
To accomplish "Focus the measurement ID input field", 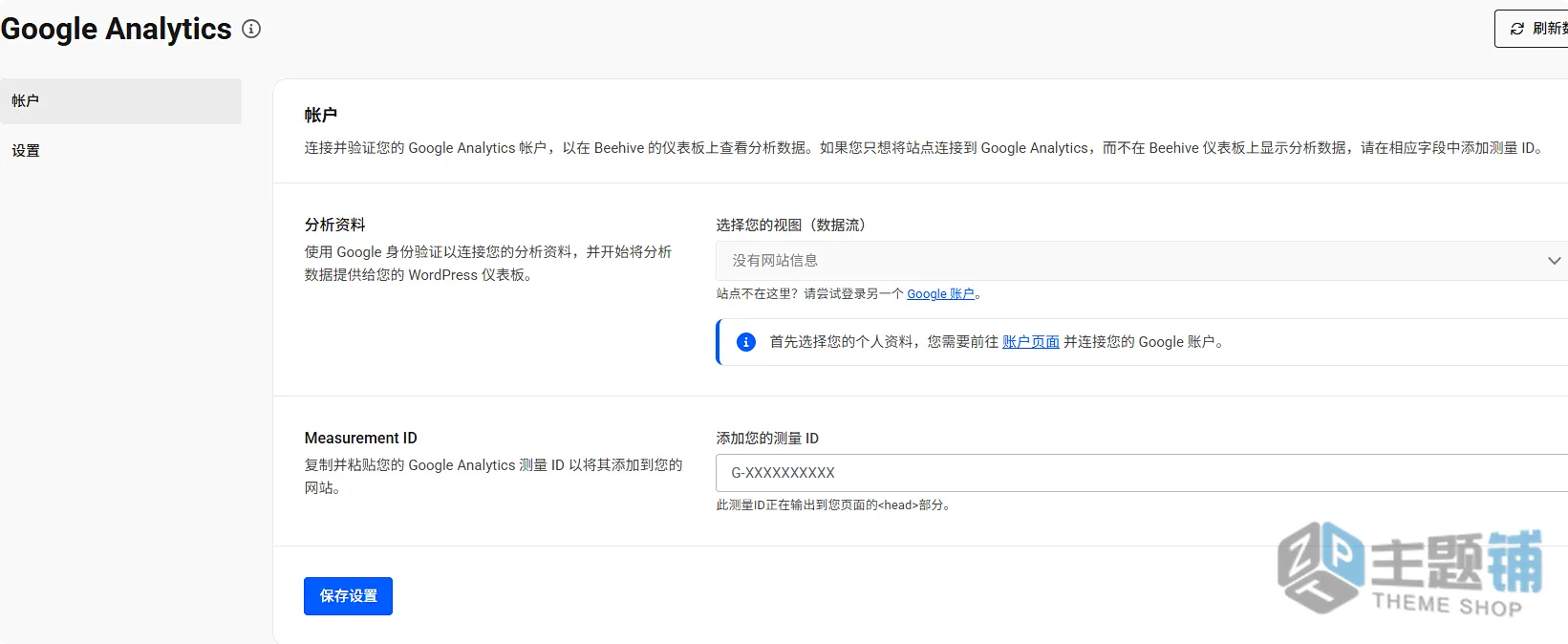I will click(x=1142, y=473).
